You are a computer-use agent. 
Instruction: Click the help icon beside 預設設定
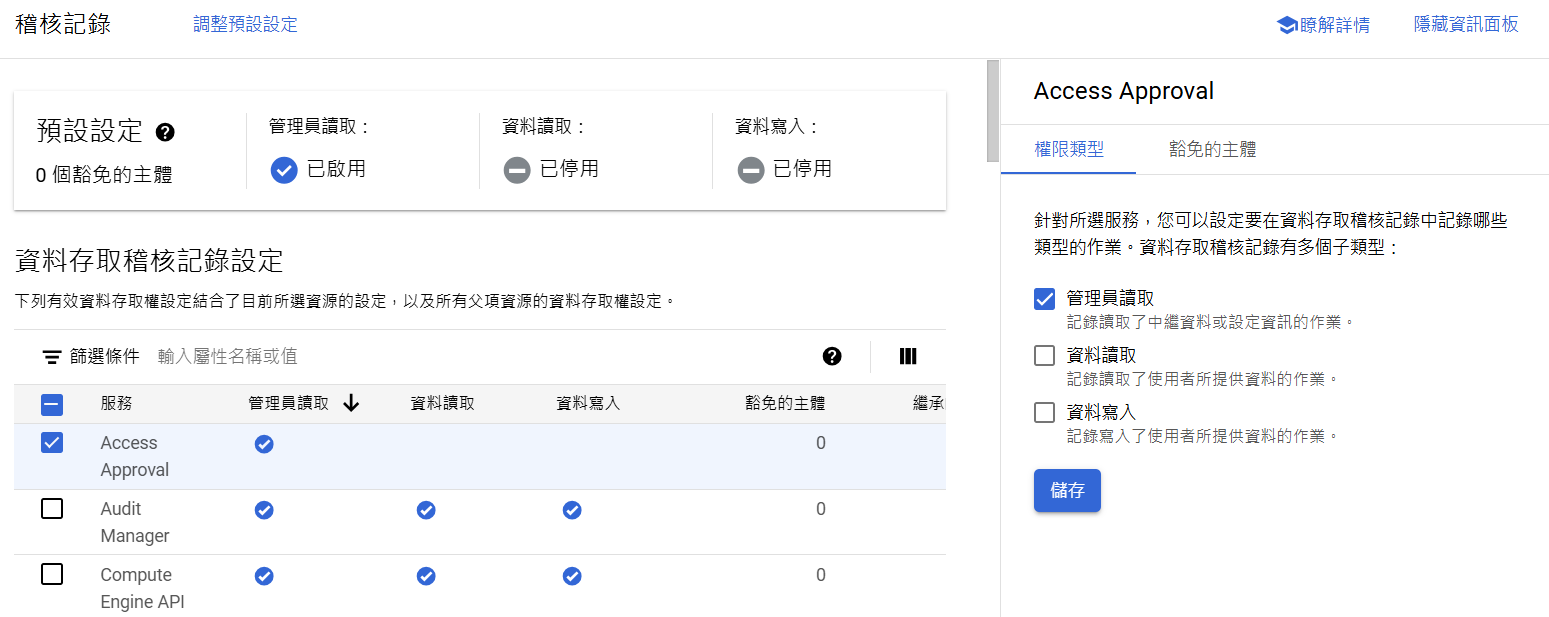click(x=166, y=132)
